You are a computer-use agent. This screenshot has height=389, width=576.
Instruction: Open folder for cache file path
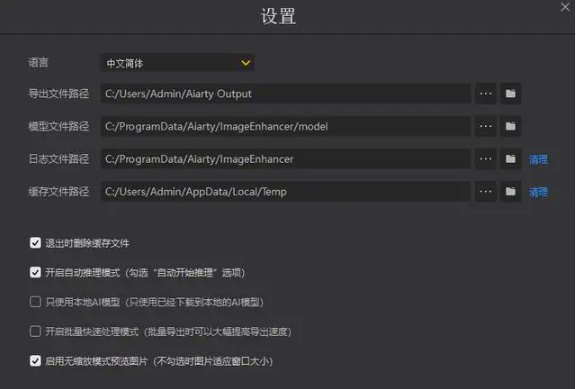coord(511,192)
